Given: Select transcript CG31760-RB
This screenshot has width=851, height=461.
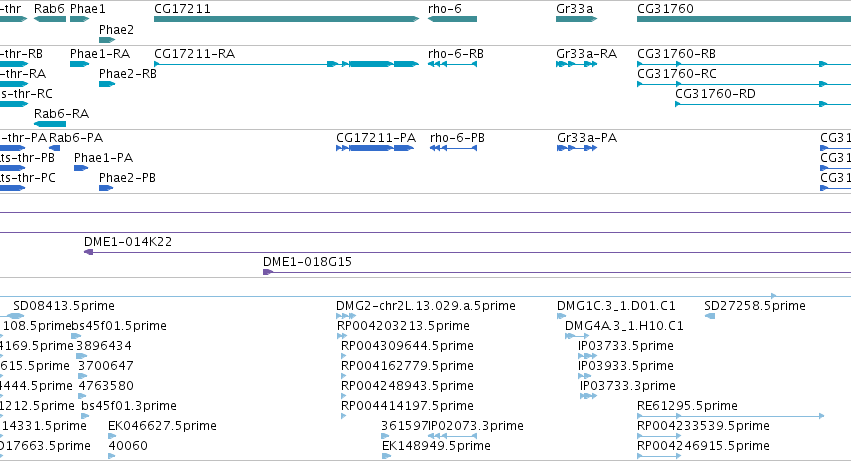Looking at the screenshot, I should (x=744, y=64).
